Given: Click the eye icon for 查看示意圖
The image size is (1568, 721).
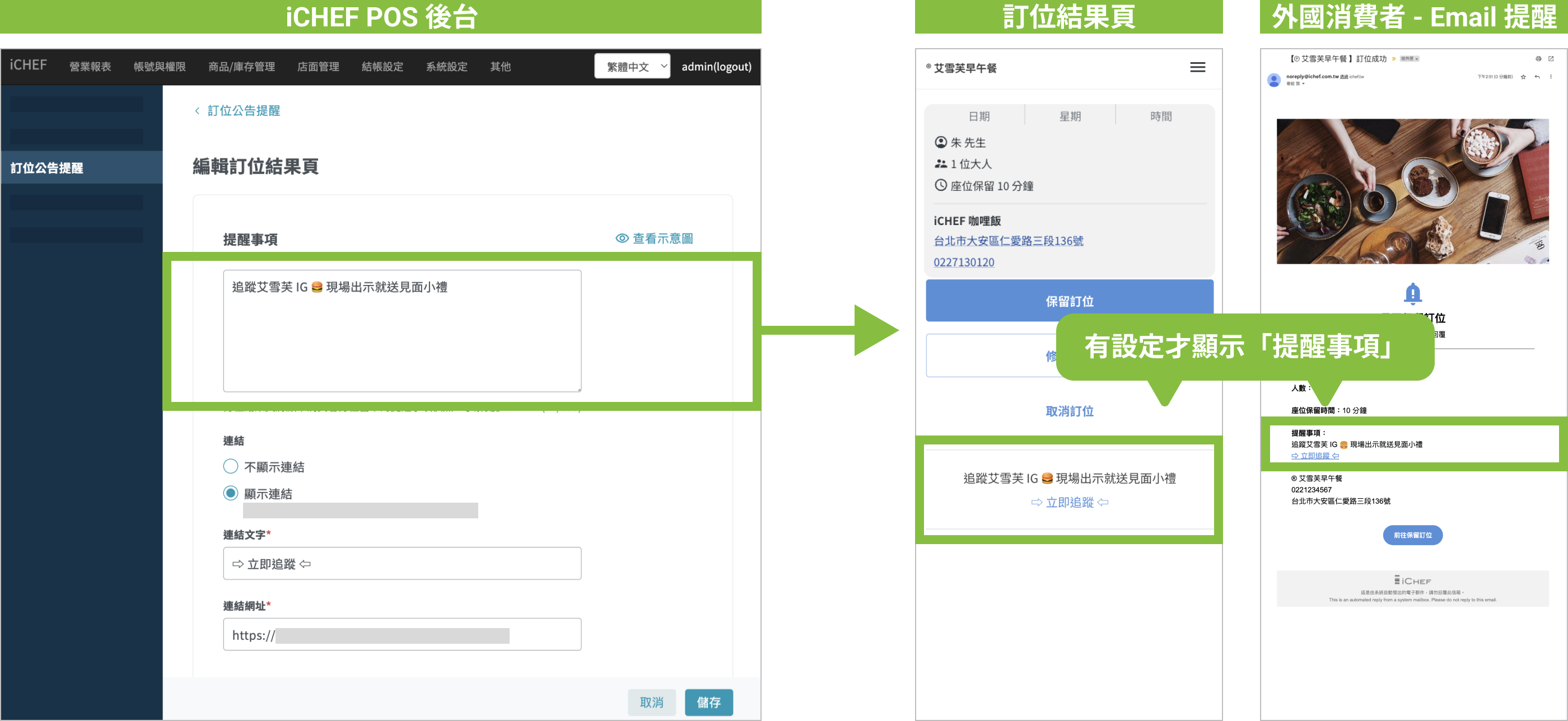Looking at the screenshot, I should (622, 238).
